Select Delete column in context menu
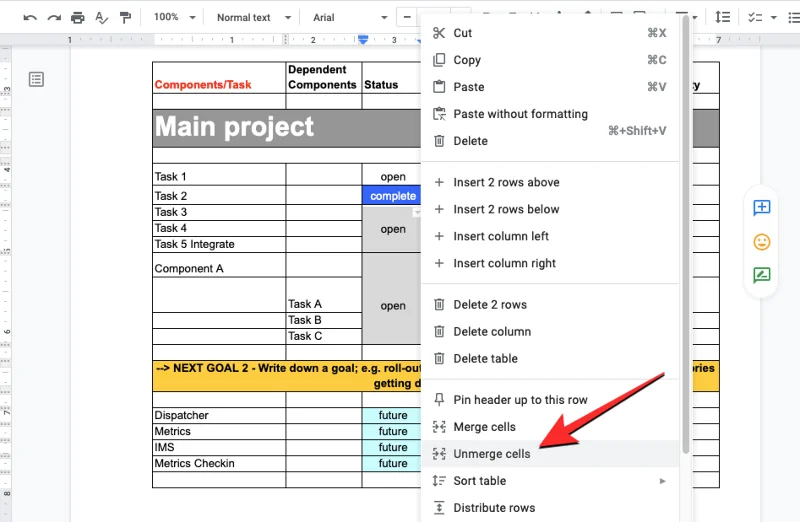The image size is (800, 522). coord(492,332)
